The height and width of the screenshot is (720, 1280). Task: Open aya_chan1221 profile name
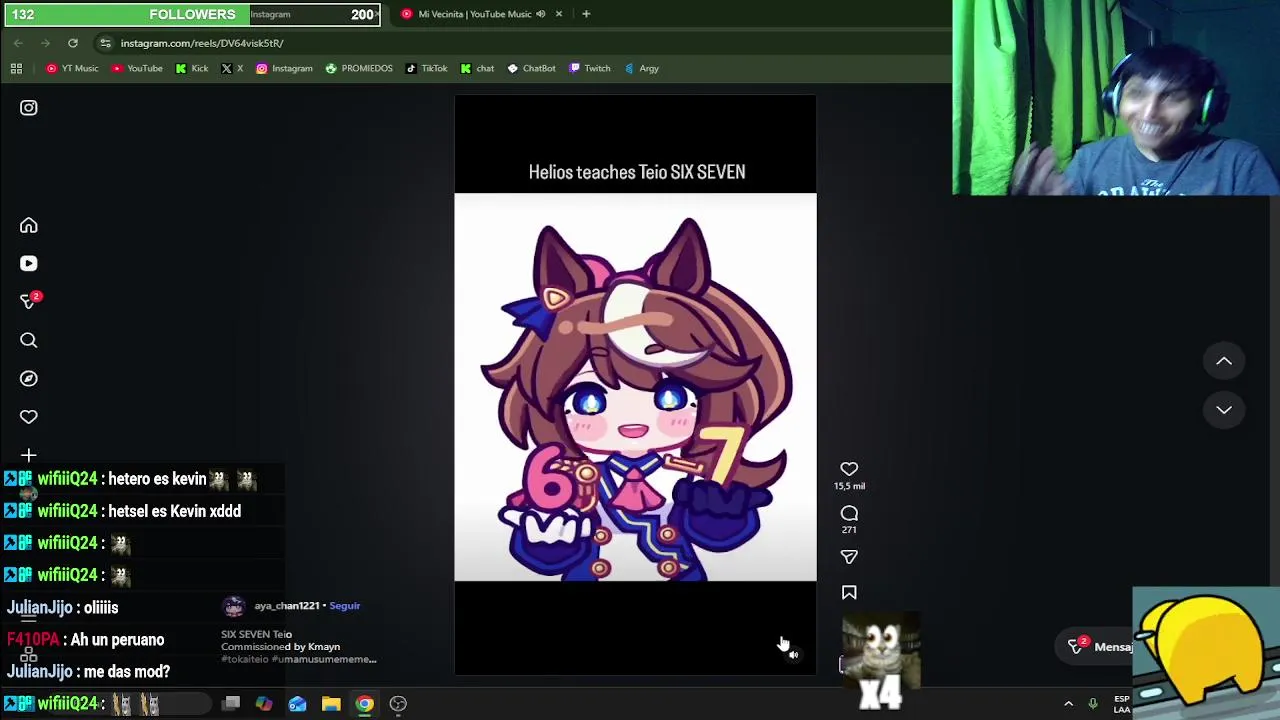[x=287, y=606]
